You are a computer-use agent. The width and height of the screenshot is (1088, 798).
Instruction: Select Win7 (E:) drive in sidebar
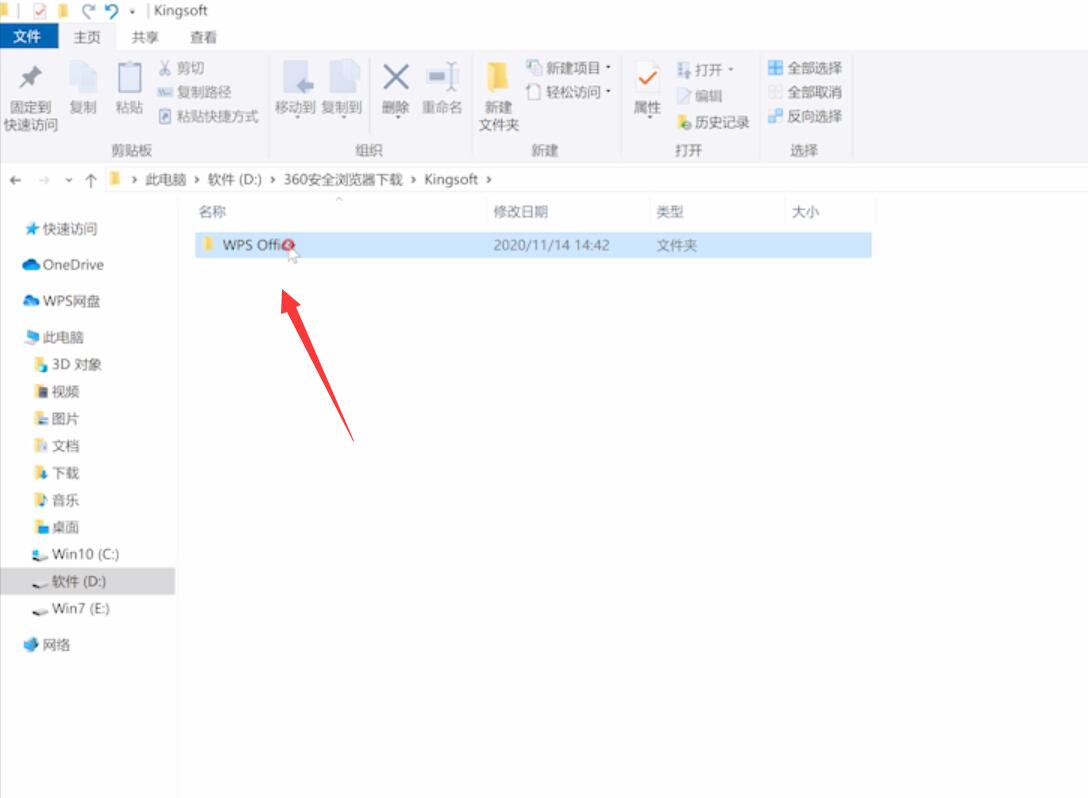71,609
